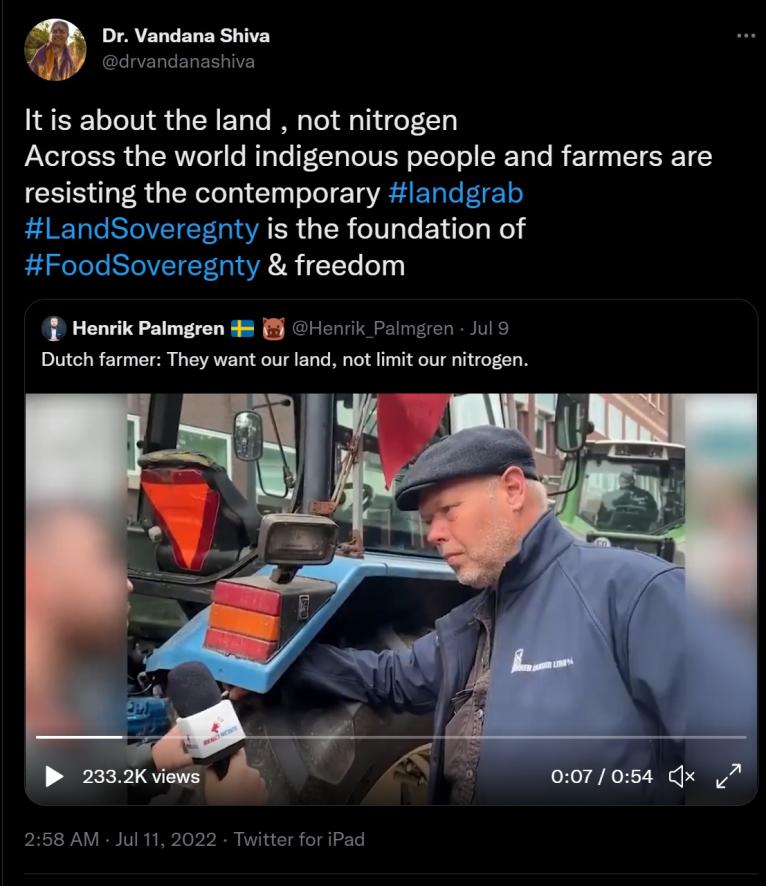
Task: Click the #landgrab hashtag
Action: click(456, 193)
